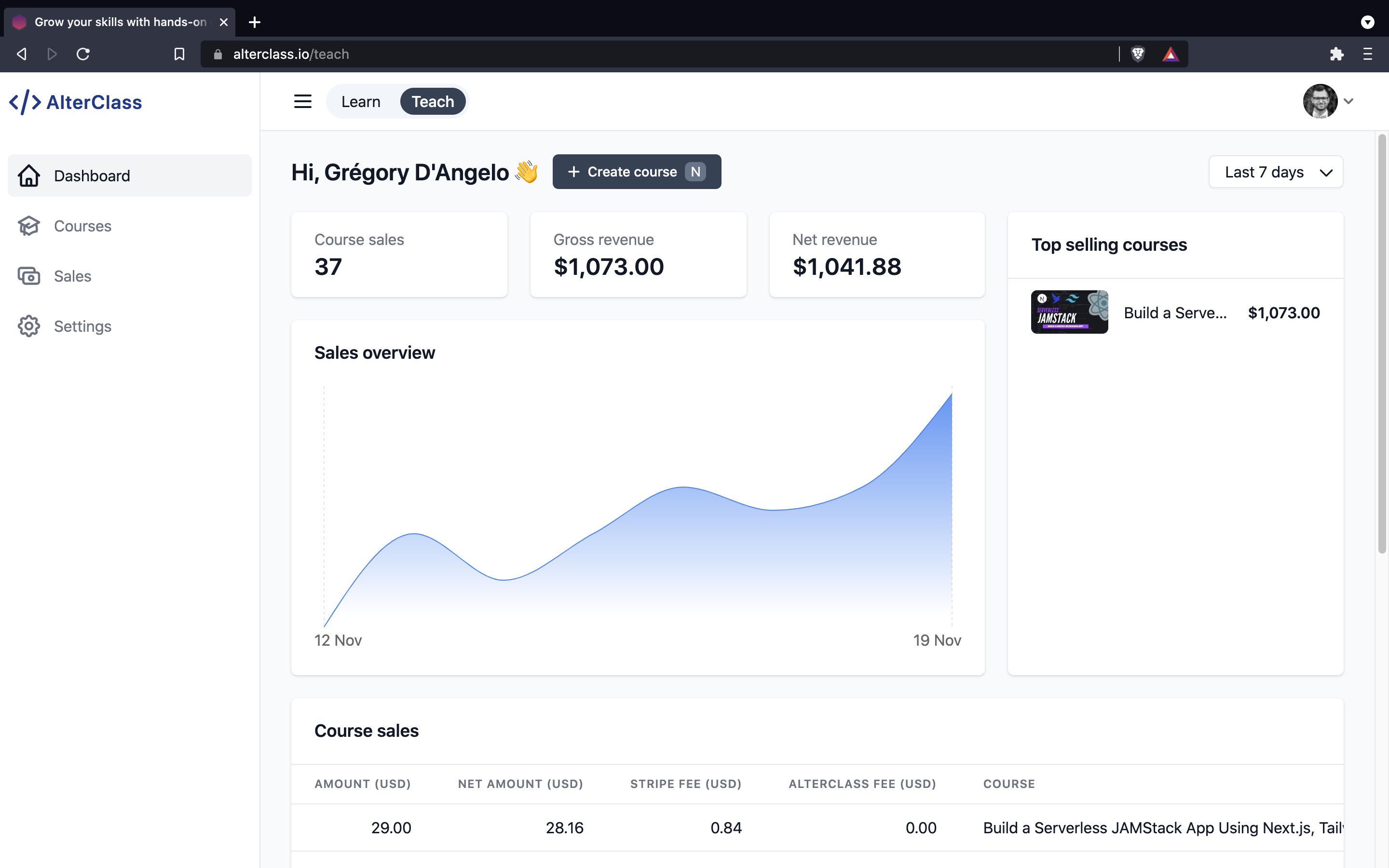Open Settings from the sidebar

pos(82,326)
